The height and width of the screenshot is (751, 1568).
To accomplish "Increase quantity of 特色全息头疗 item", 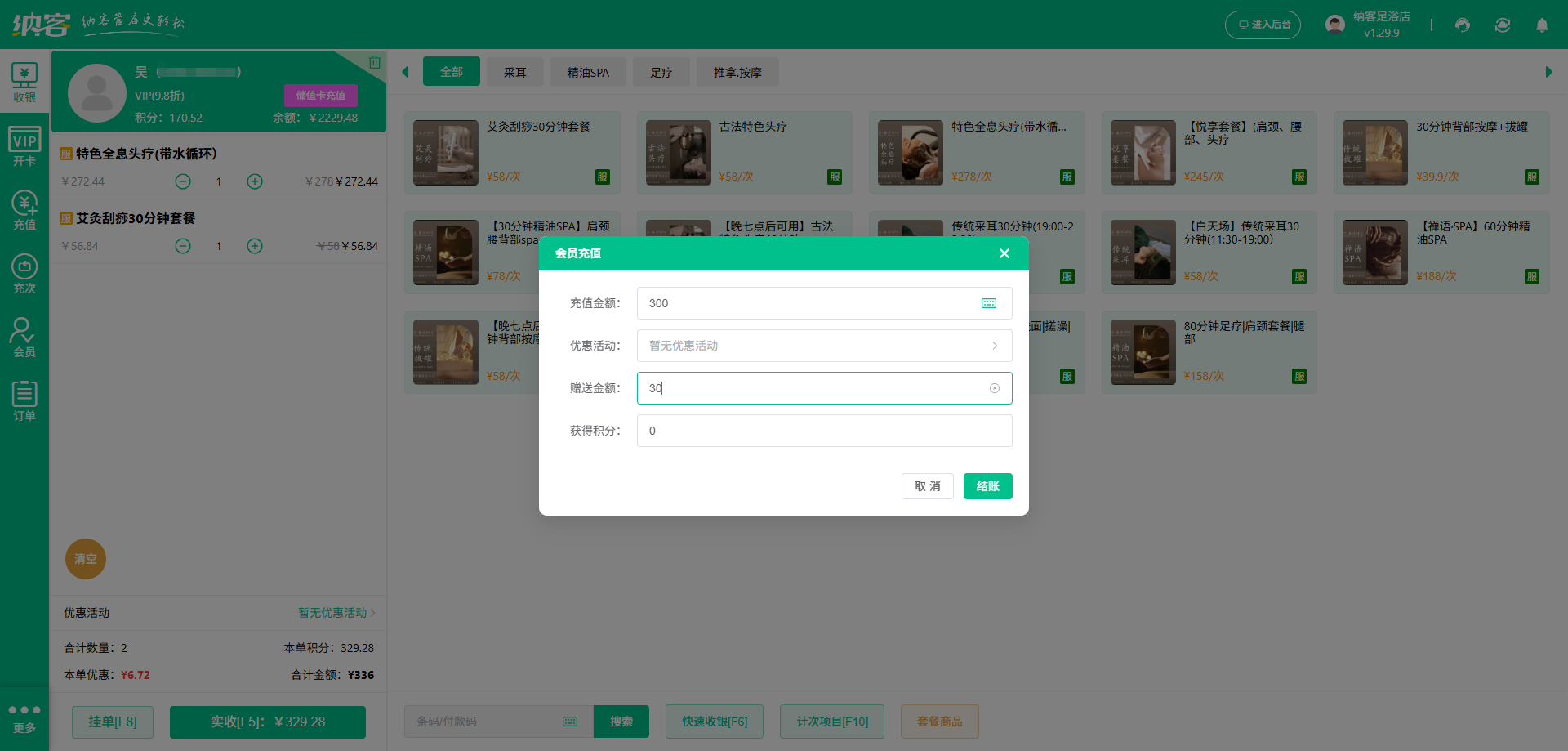I will (255, 181).
